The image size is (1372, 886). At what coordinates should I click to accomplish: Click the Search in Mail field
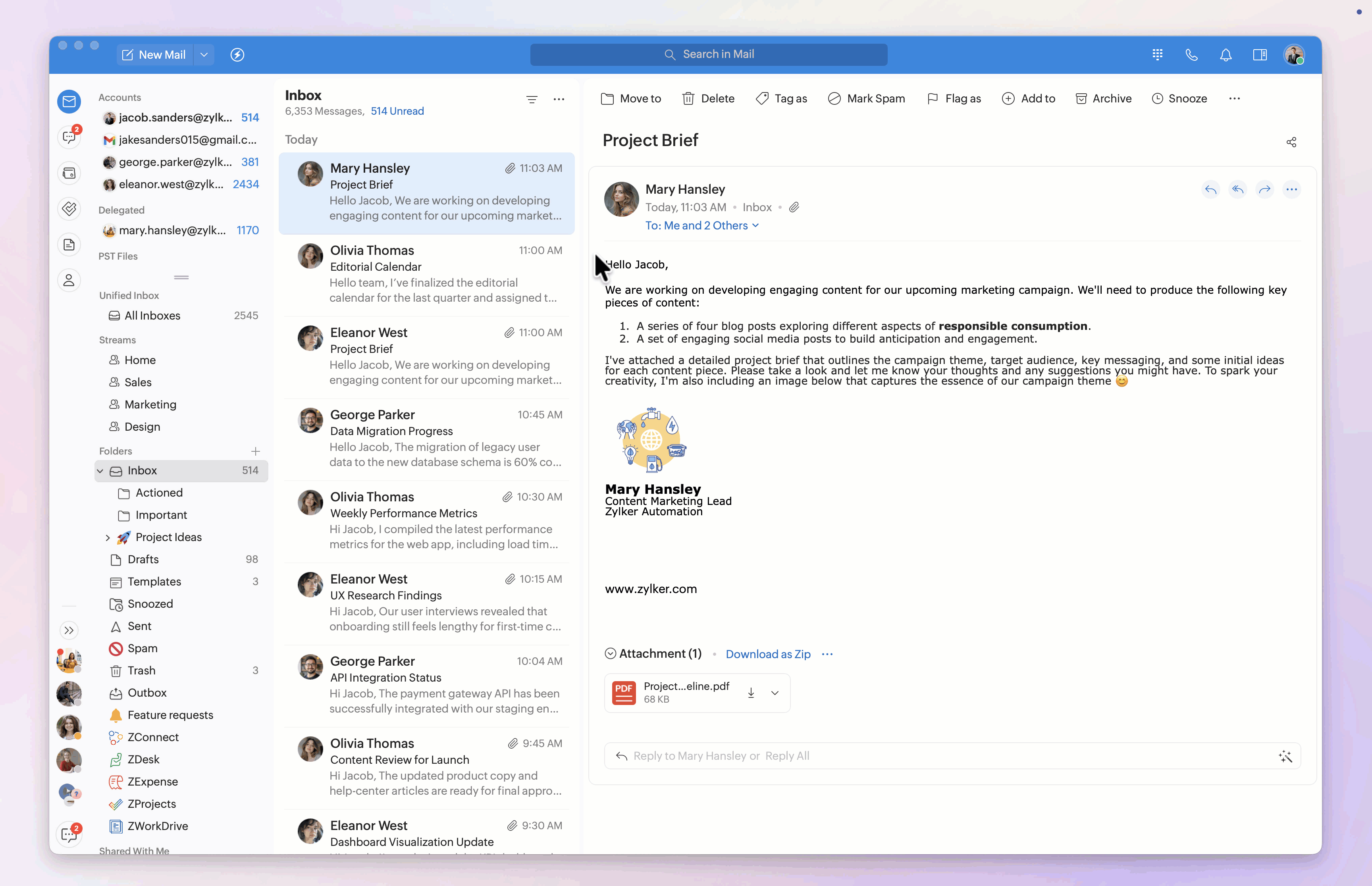(x=709, y=55)
